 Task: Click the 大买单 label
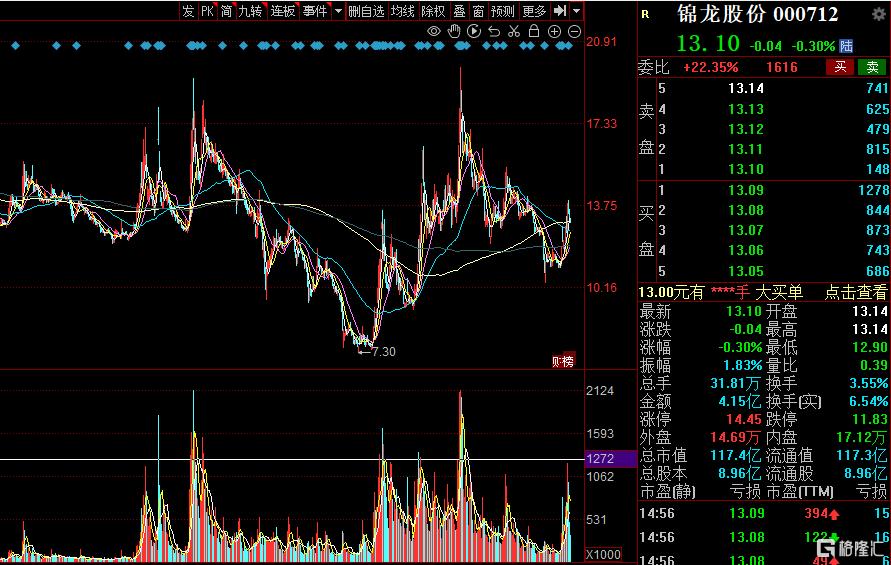click(778, 292)
